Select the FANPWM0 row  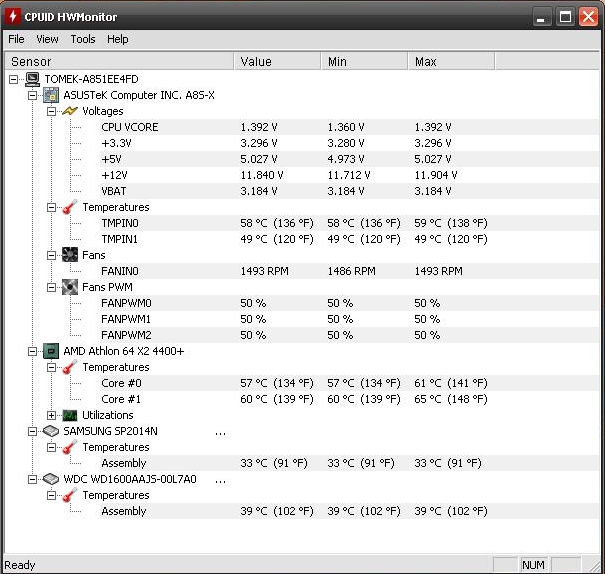point(349,303)
